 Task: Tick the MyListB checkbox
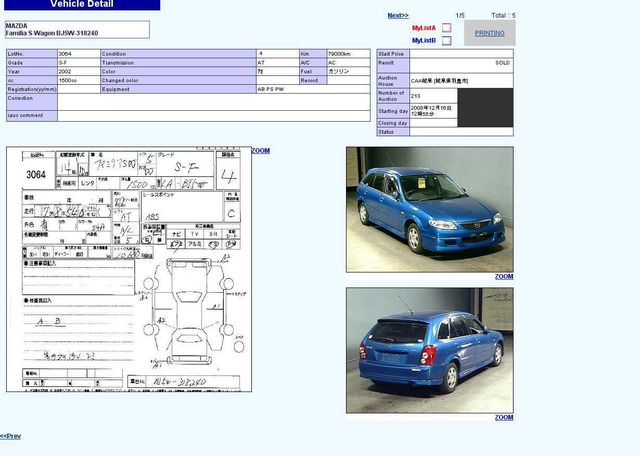coord(447,40)
